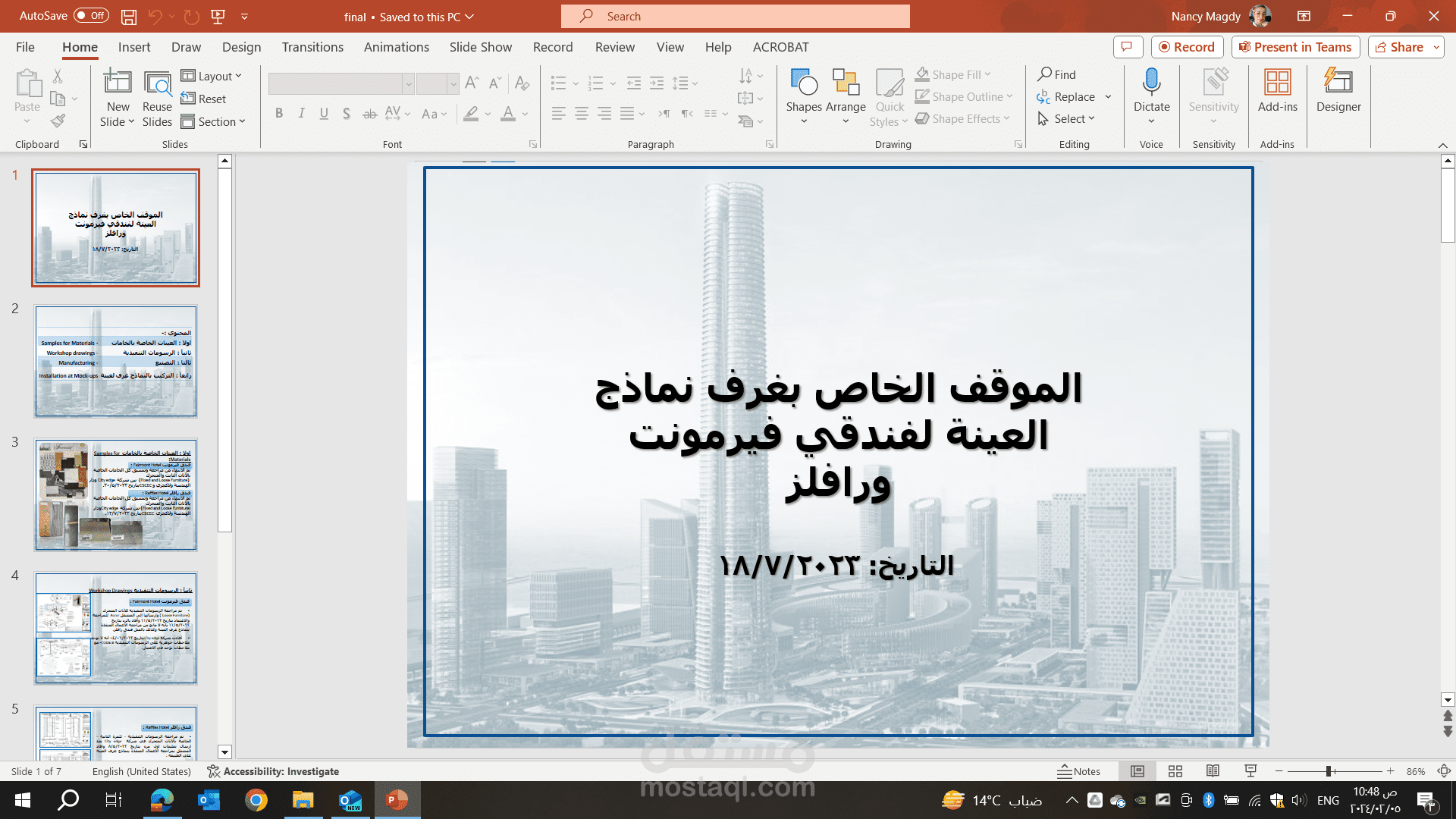
Task: Click the text highlight color button
Action: (471, 114)
